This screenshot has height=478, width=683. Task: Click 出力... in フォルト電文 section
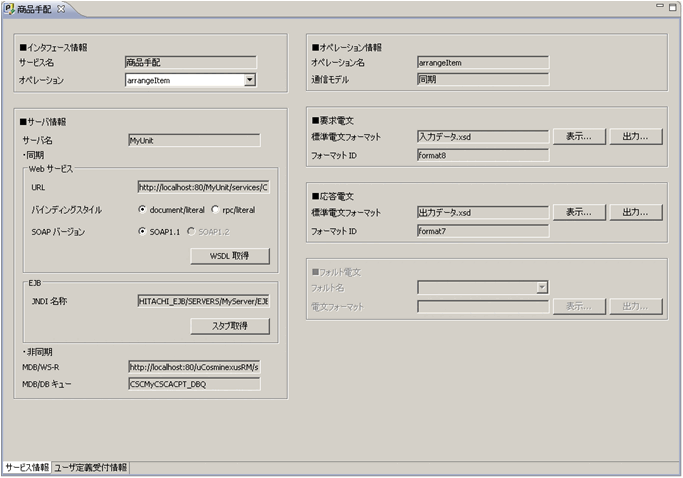[x=636, y=306]
